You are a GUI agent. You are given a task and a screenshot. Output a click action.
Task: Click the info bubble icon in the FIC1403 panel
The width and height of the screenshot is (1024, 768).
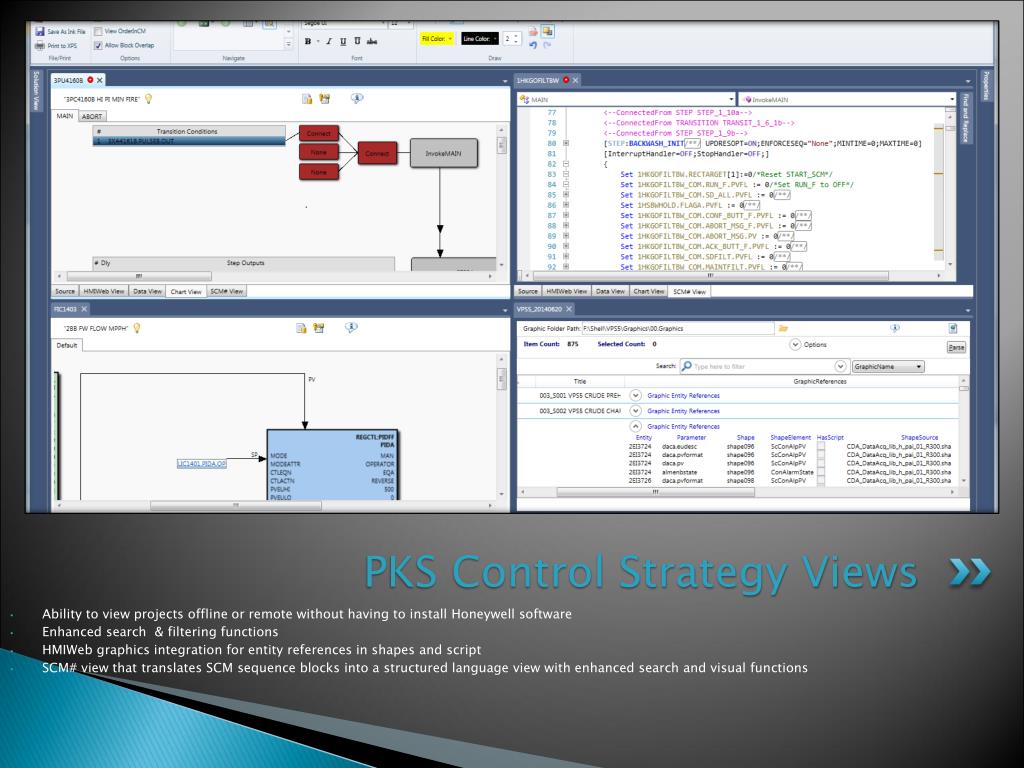(x=351, y=327)
